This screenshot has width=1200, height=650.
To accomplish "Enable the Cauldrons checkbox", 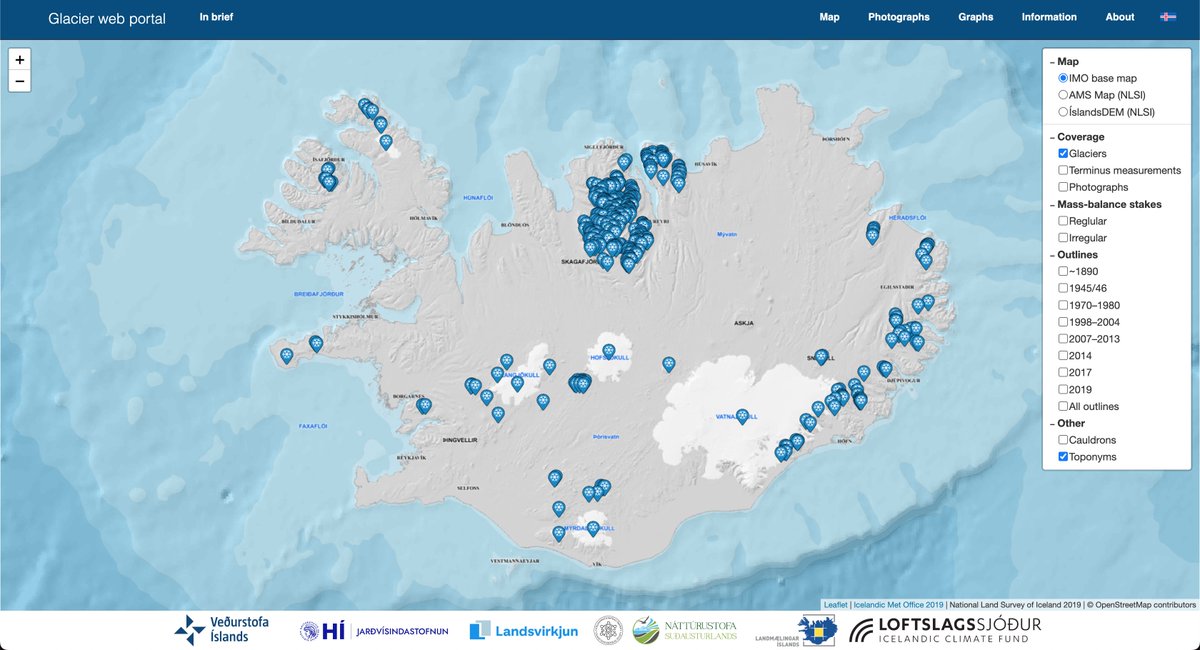I will (x=1064, y=439).
